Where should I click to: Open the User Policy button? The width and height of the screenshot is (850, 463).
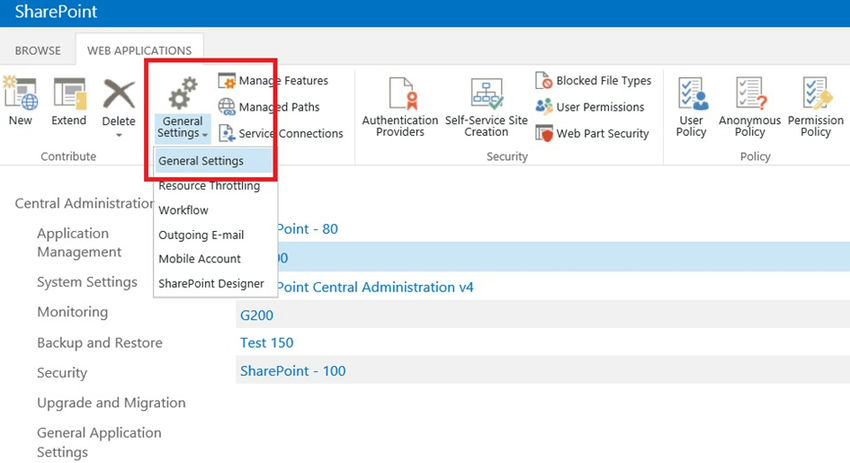coord(691,96)
